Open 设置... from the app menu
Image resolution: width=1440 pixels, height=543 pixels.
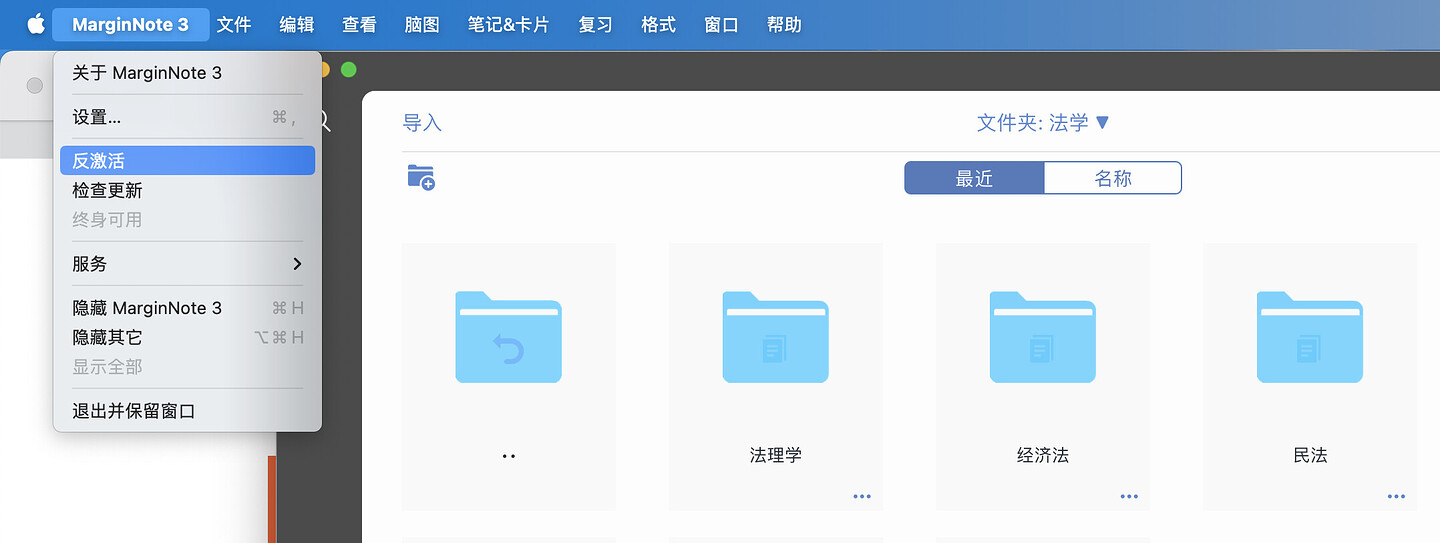(188, 117)
